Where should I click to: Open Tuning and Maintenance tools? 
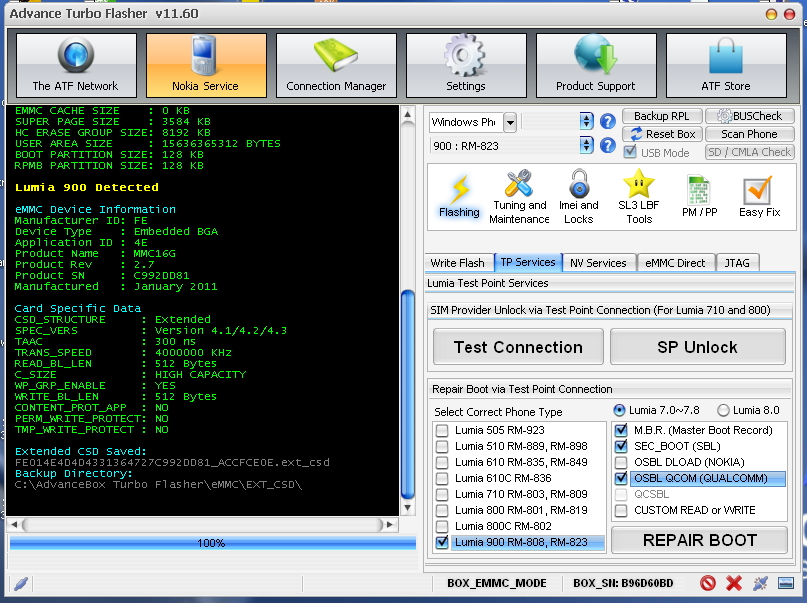pyautogui.click(x=519, y=197)
